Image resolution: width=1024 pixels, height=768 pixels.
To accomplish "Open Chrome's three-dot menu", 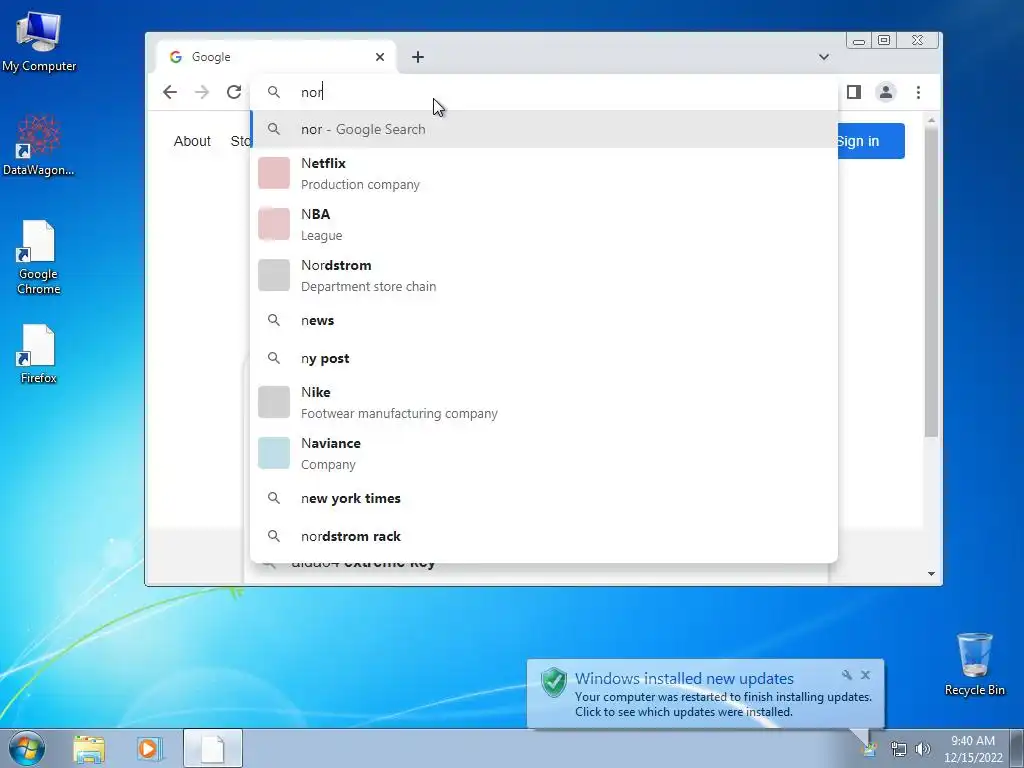I will (918, 92).
